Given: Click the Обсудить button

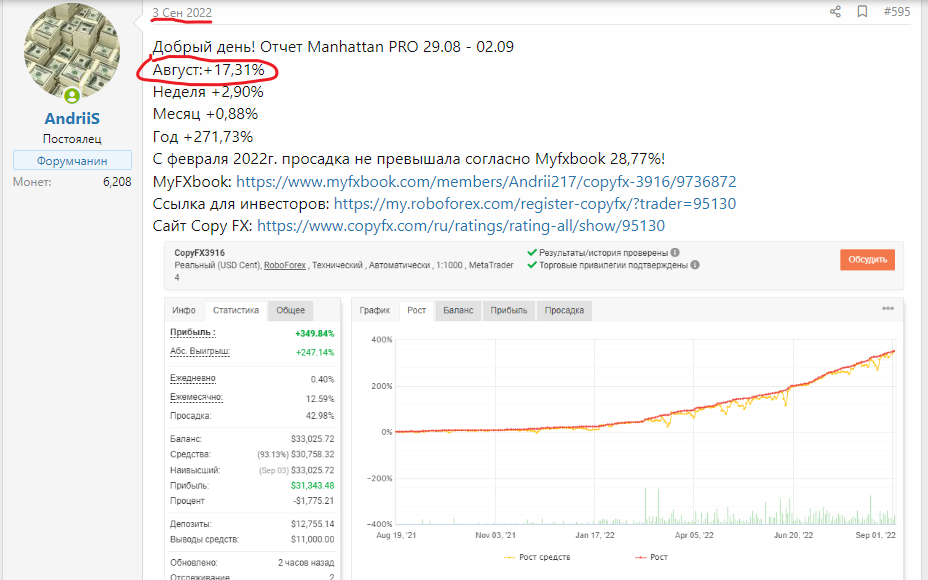Looking at the screenshot, I should click(867, 259).
